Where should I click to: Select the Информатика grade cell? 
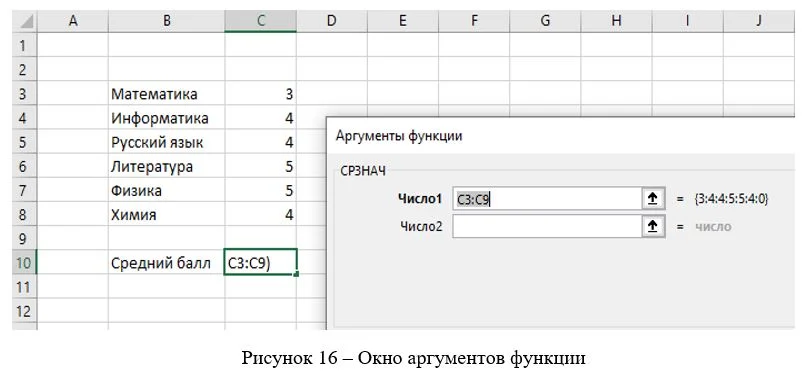coord(261,118)
